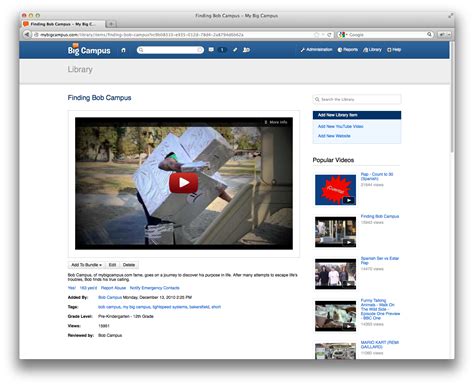The image size is (474, 386).
Task: Go to the Big Campus home icon
Action: pos(123,50)
